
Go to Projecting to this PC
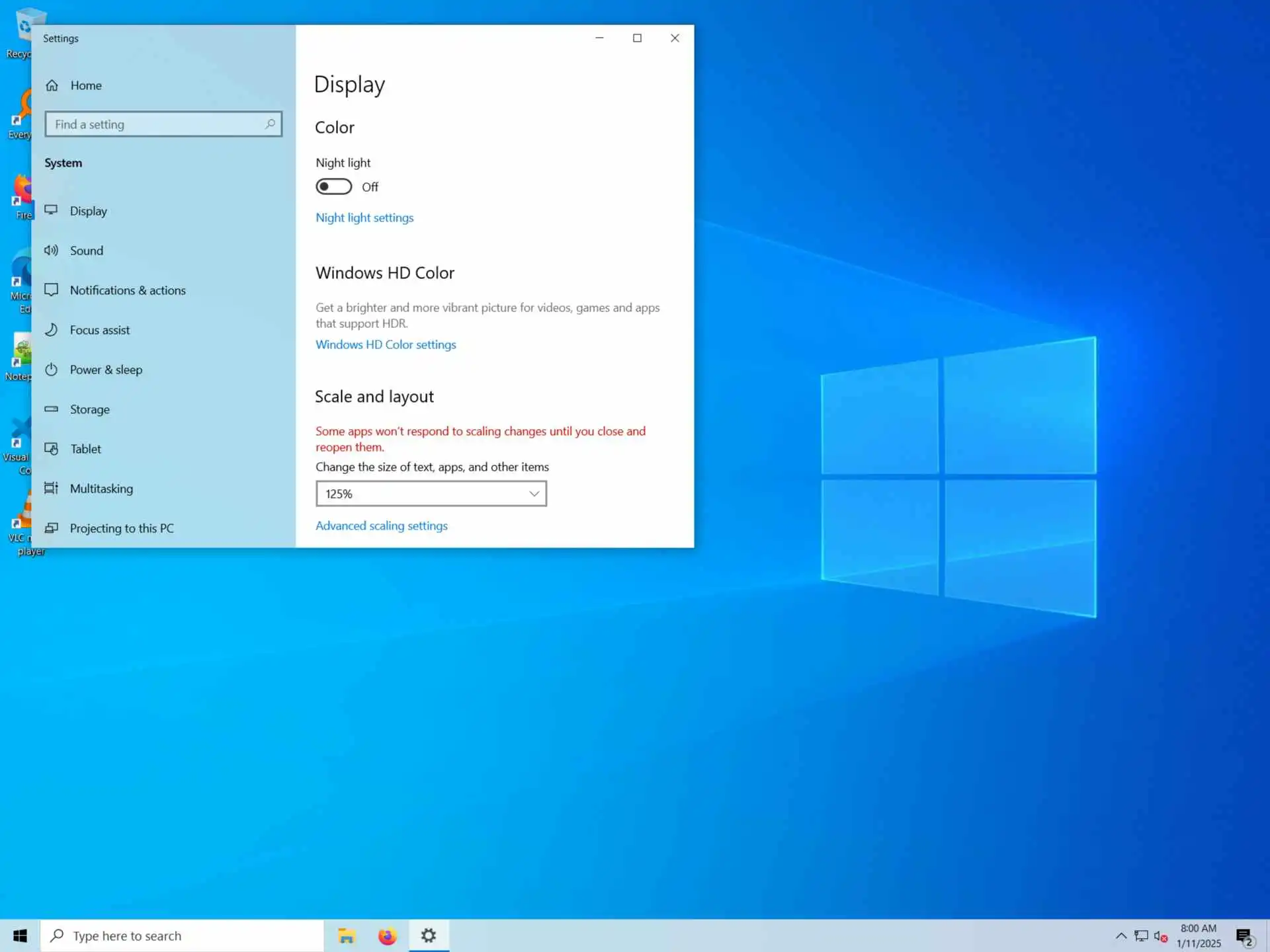pos(122,528)
